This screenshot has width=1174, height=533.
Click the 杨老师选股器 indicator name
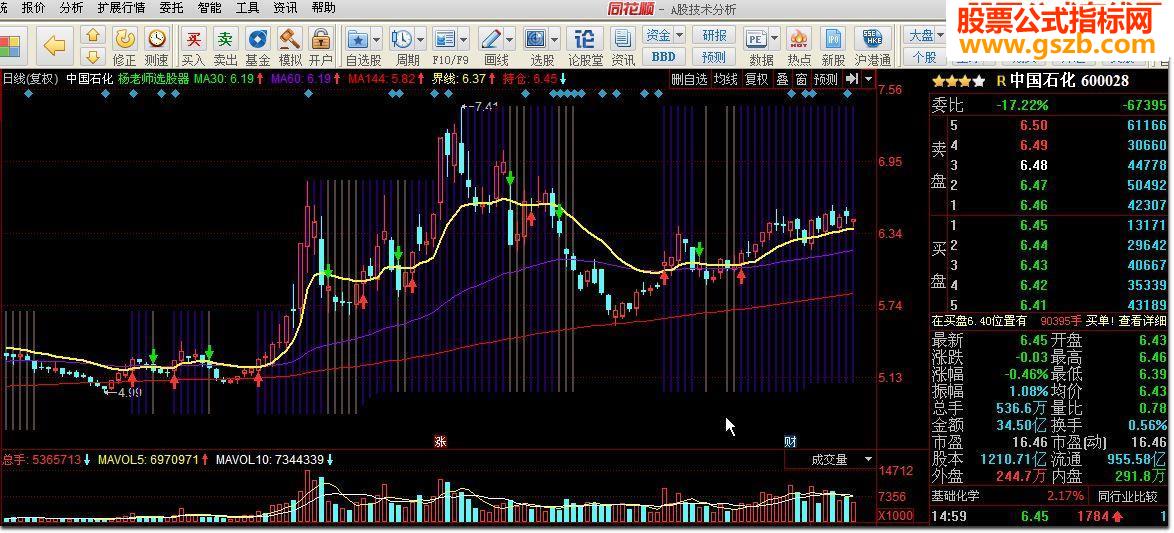(153, 78)
